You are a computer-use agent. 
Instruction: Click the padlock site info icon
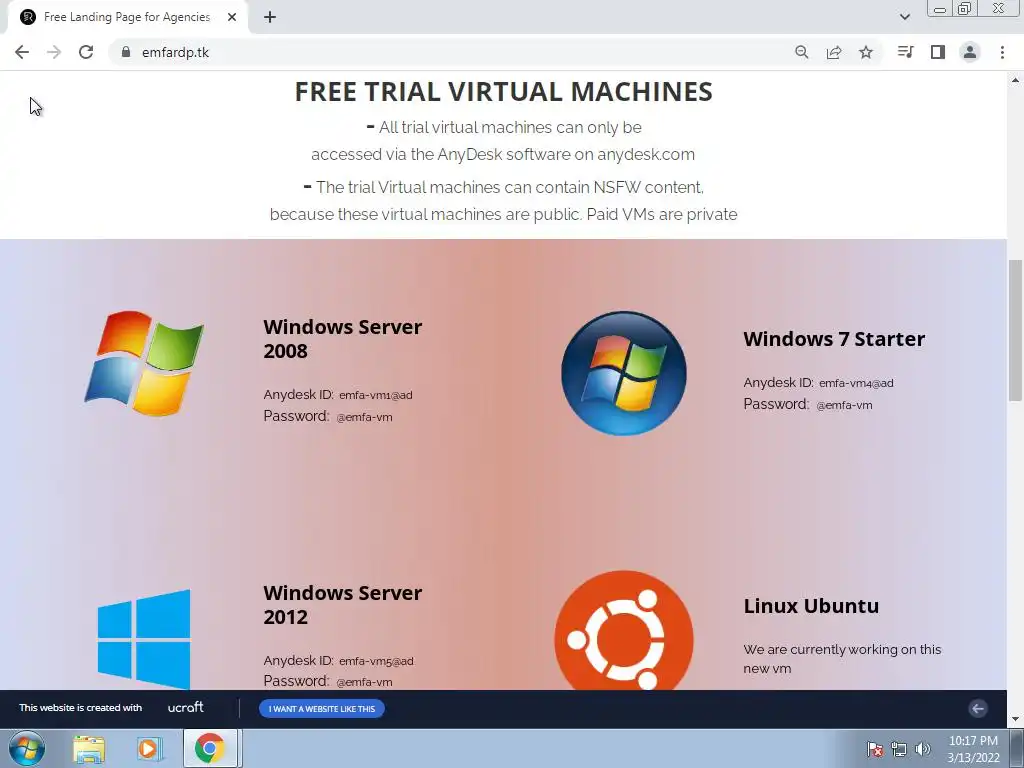click(x=126, y=52)
